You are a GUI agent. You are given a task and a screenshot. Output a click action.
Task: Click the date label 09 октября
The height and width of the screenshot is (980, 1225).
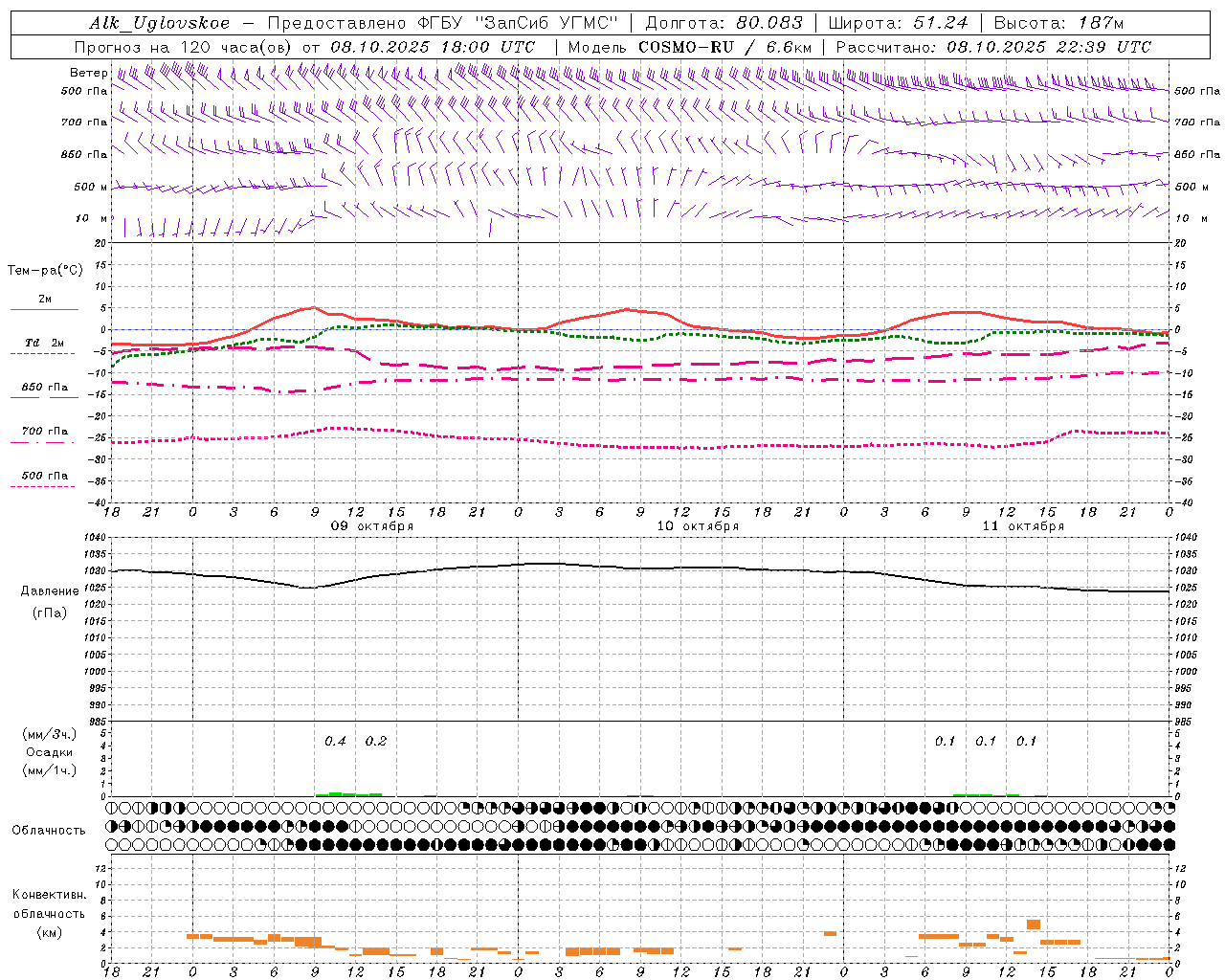[x=372, y=526]
